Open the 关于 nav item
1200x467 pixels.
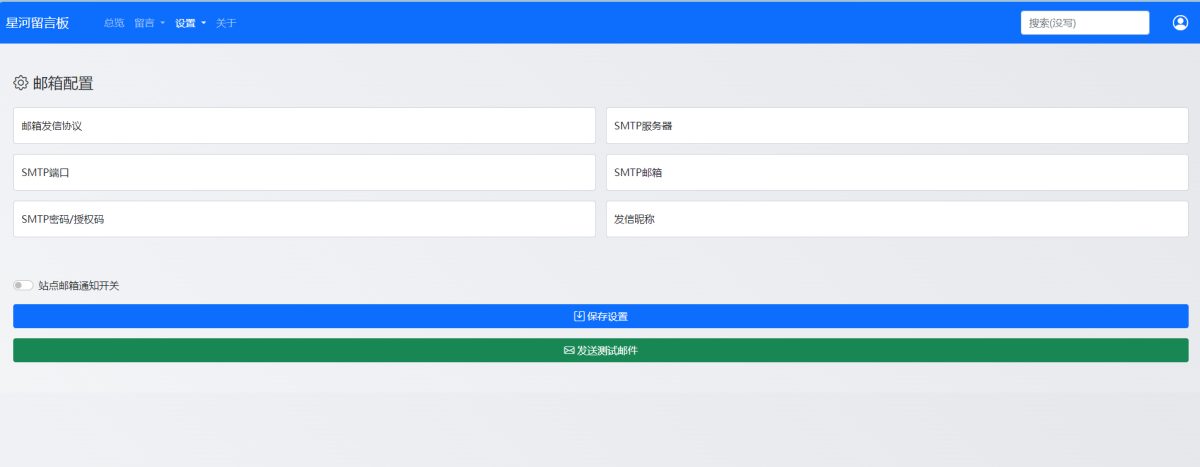[226, 23]
